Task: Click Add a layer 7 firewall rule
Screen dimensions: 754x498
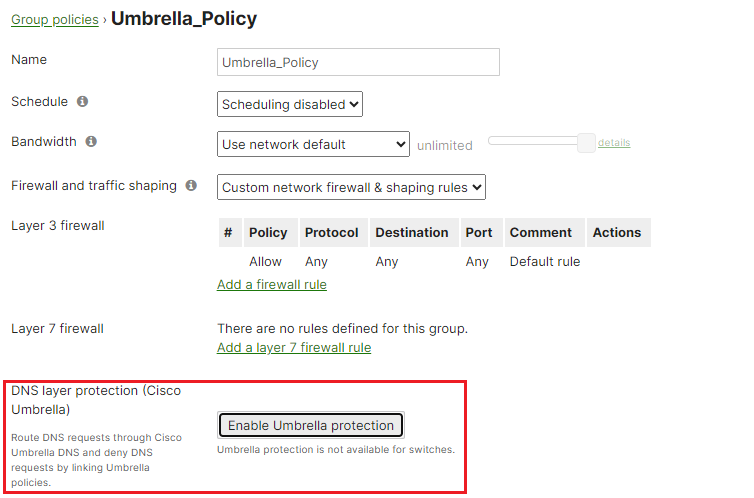Action: click(x=294, y=348)
